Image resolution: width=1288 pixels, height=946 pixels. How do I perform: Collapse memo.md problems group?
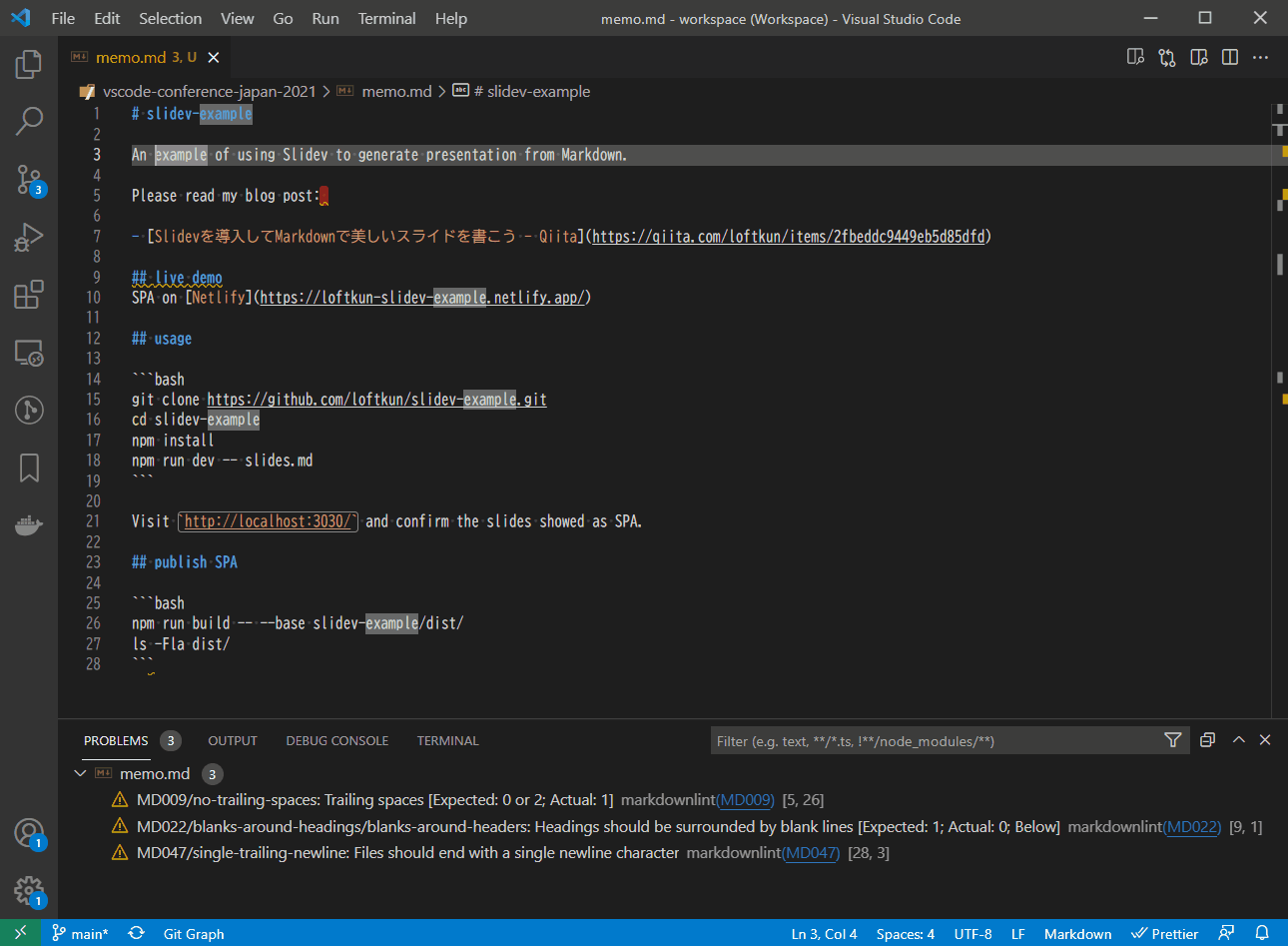tap(81, 773)
